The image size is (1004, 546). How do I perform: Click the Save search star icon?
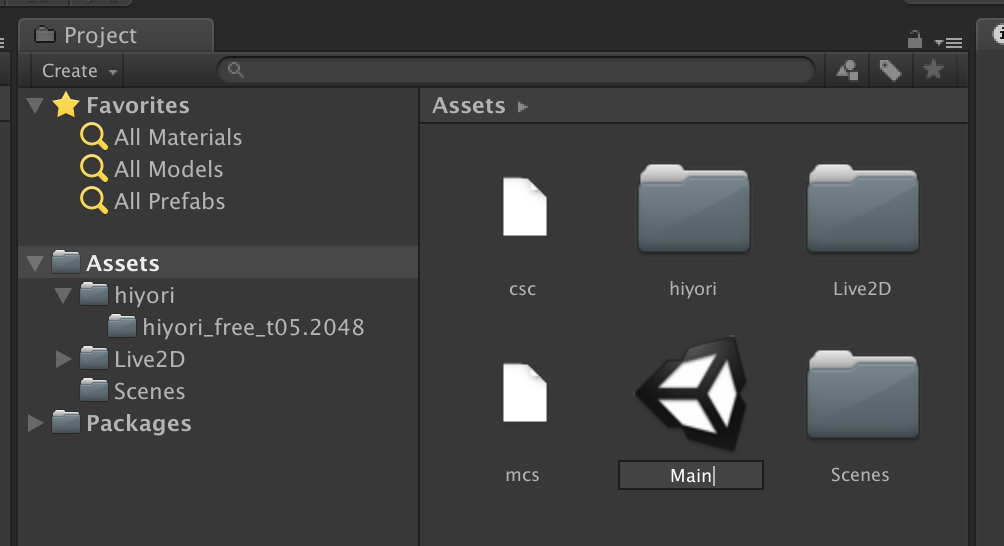coord(932,70)
